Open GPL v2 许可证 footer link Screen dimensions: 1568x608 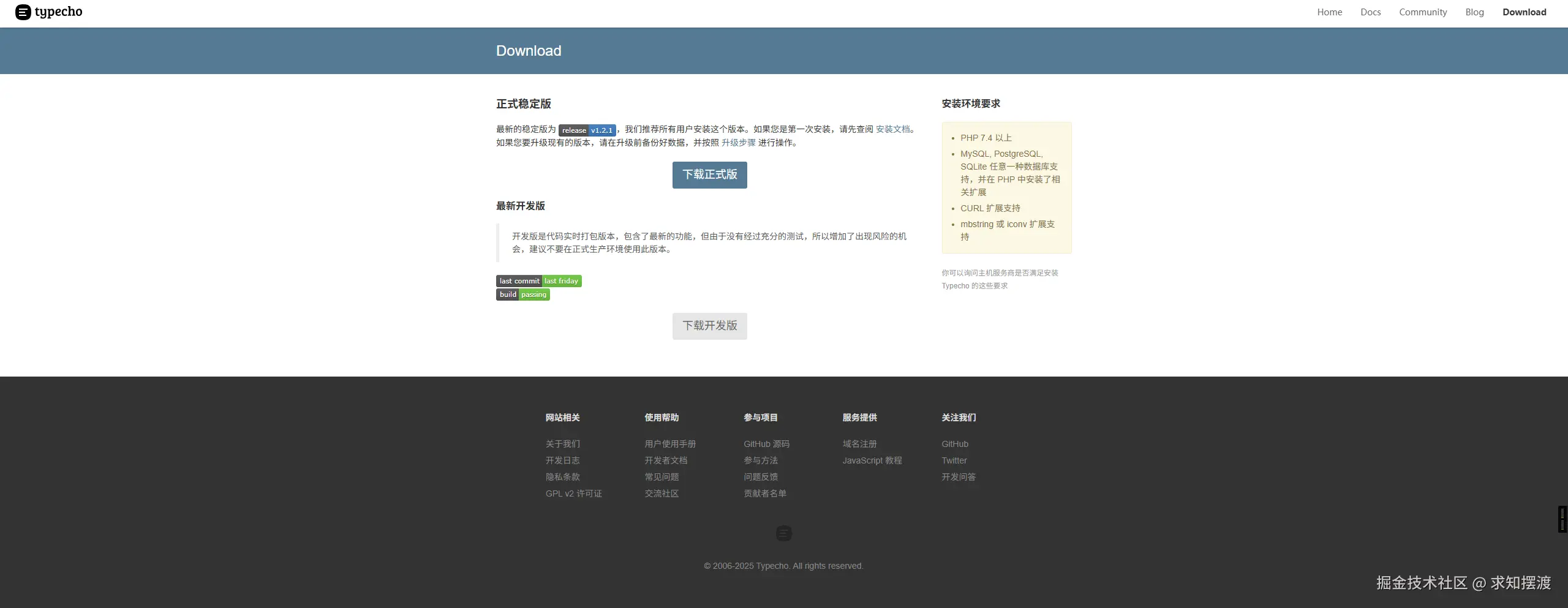coord(573,494)
